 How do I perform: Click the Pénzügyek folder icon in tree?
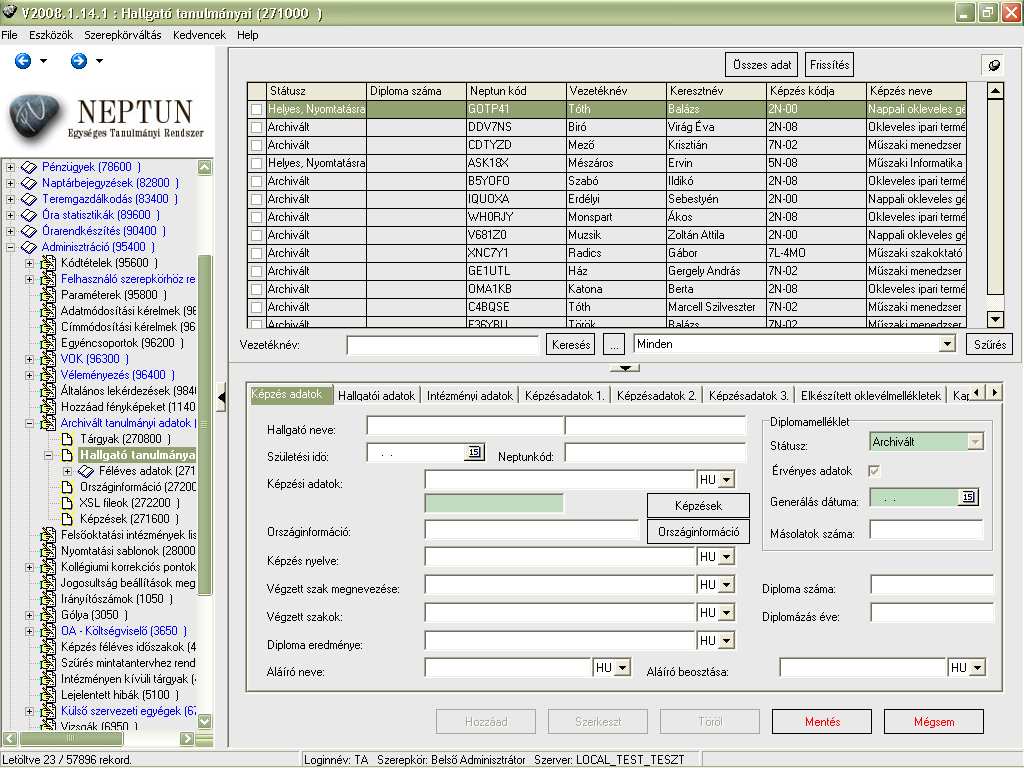[x=29, y=167]
